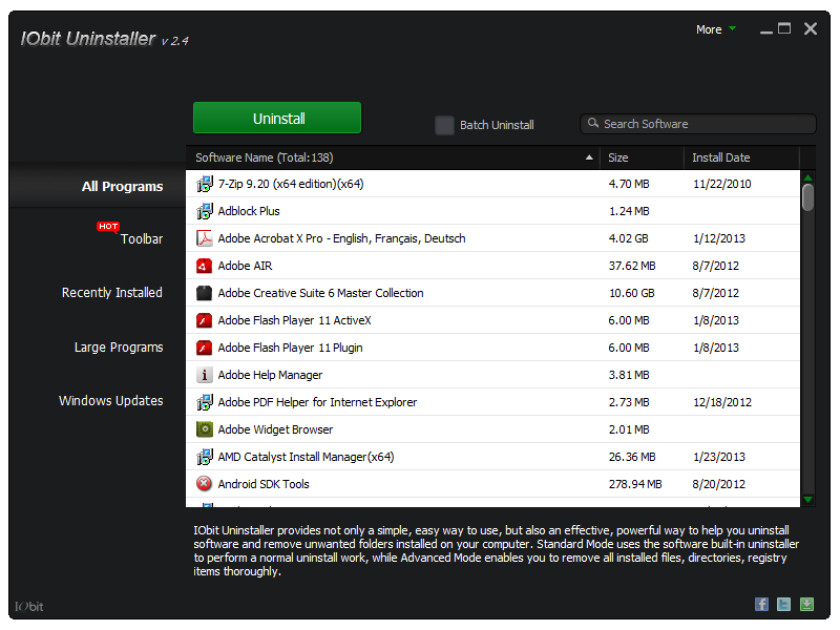Viewport: 840px width, 630px height.
Task: Click the Adblock Plus row icon
Action: pyautogui.click(x=204, y=211)
